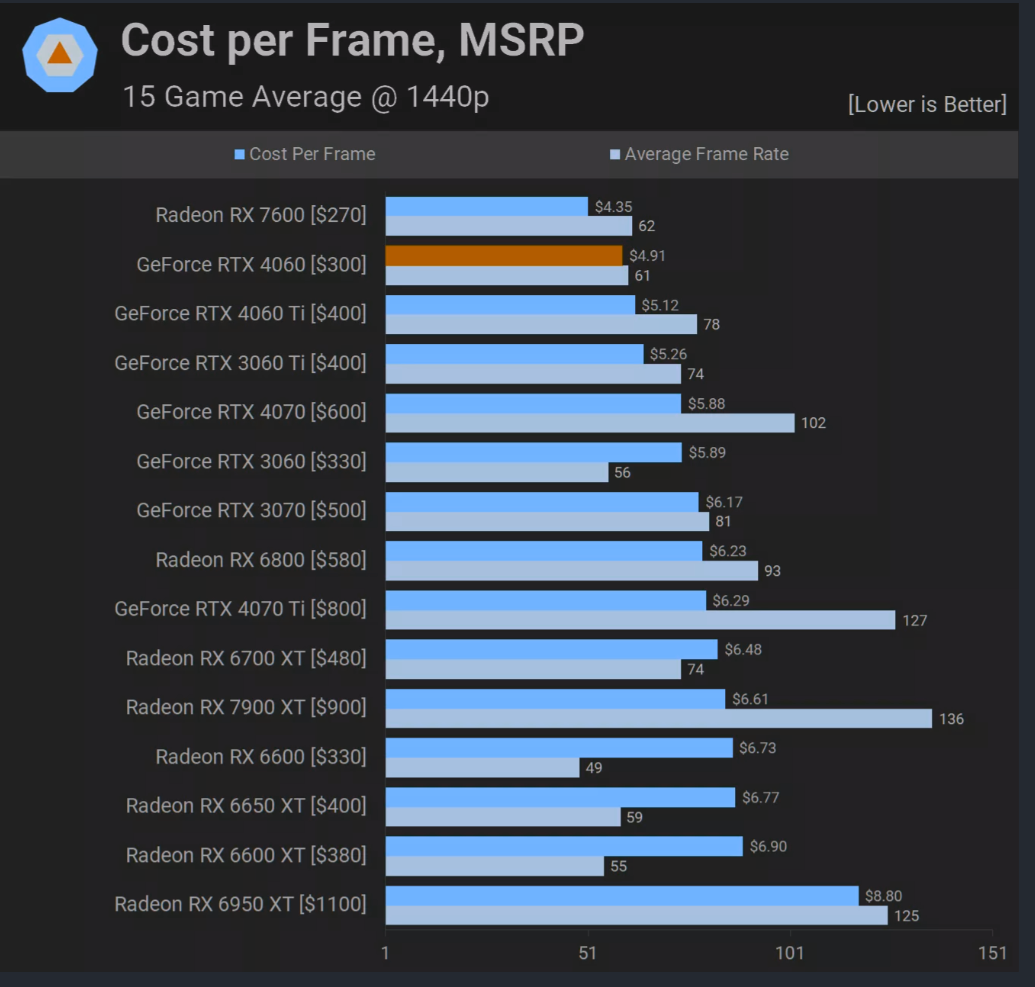
Task: Click the $6.61 cost value
Action: pyautogui.click(x=750, y=698)
